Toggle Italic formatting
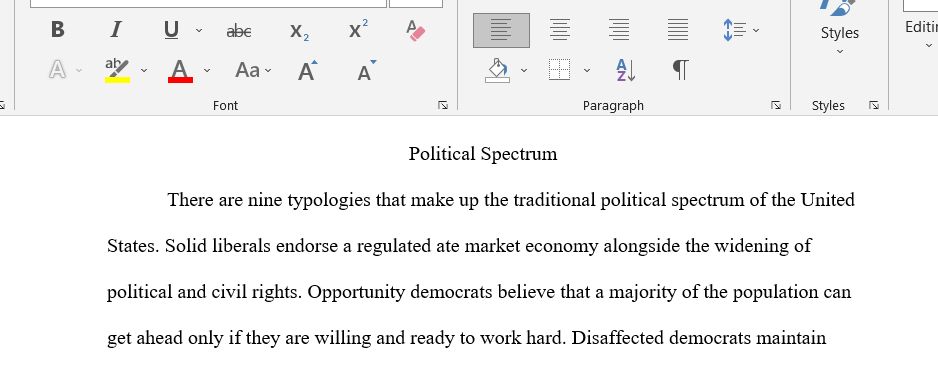 pyautogui.click(x=116, y=29)
